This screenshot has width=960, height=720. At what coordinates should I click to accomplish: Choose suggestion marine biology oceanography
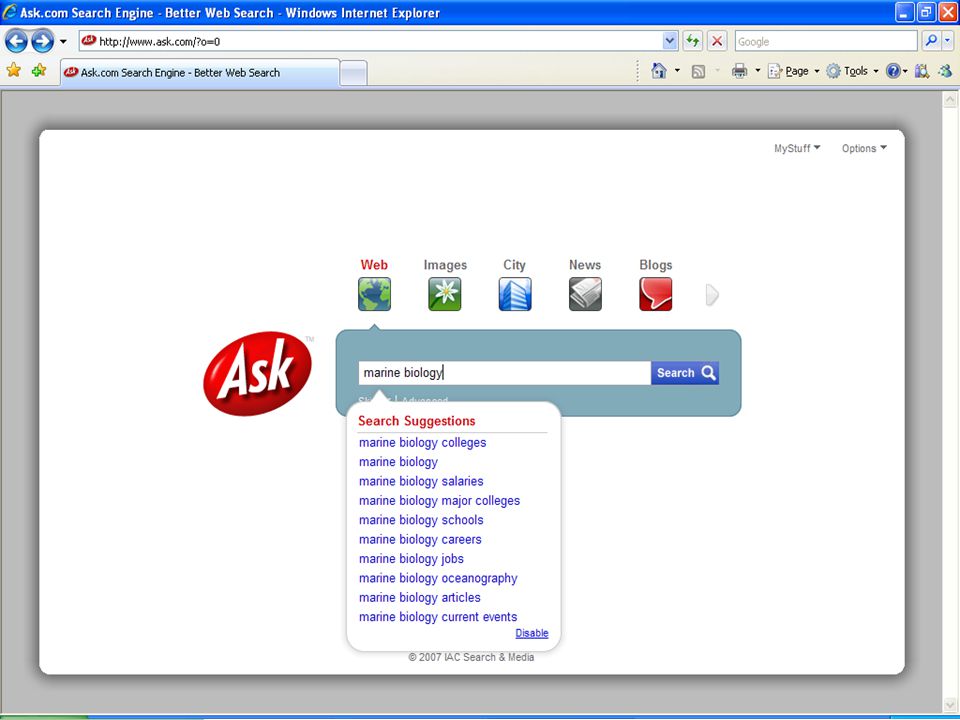pyautogui.click(x=438, y=579)
